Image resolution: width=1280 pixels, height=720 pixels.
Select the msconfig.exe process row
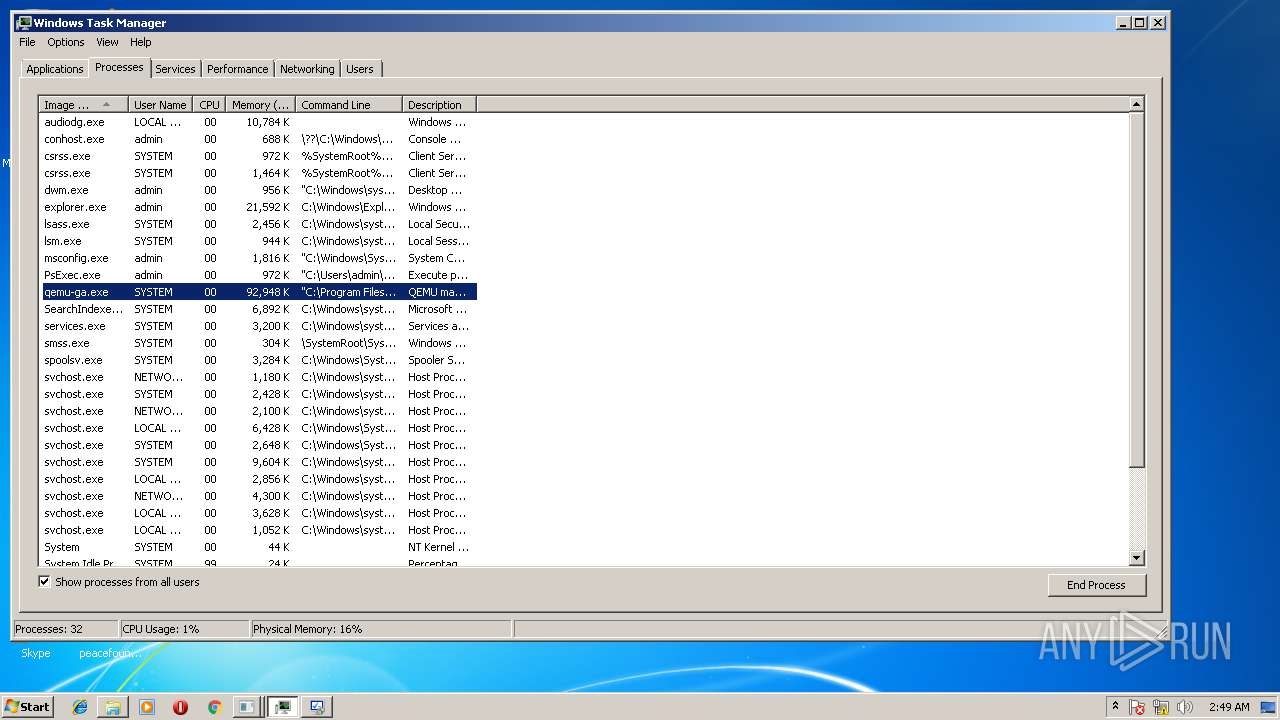(x=258, y=258)
